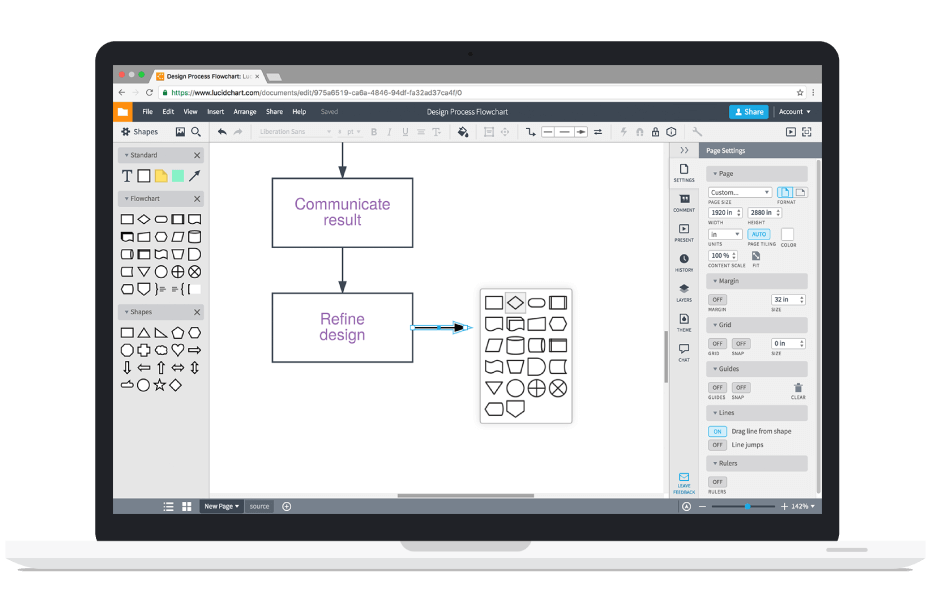Open the History panel
The height and width of the screenshot is (612, 930).
click(x=684, y=261)
